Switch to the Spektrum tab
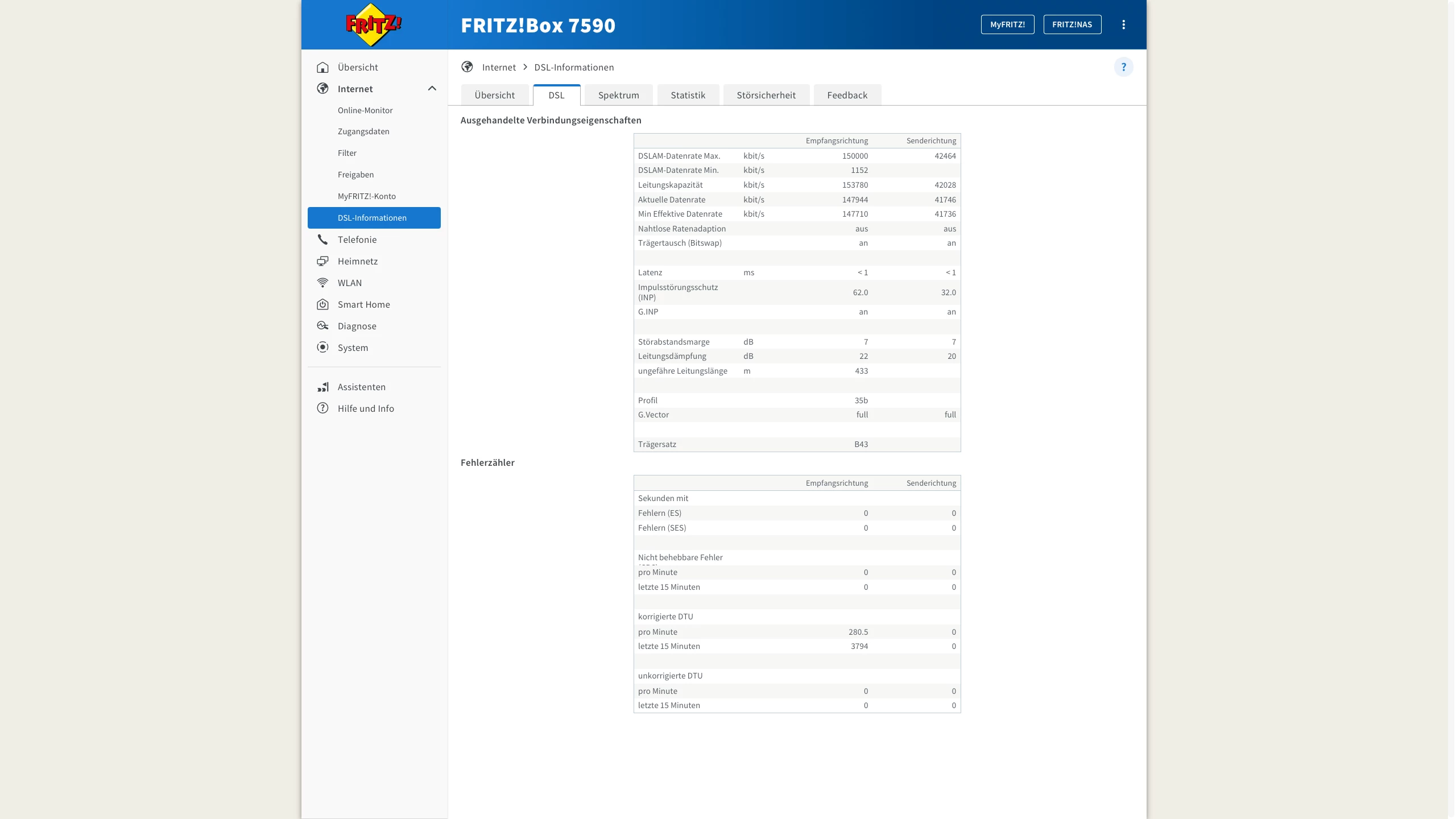 (x=618, y=95)
